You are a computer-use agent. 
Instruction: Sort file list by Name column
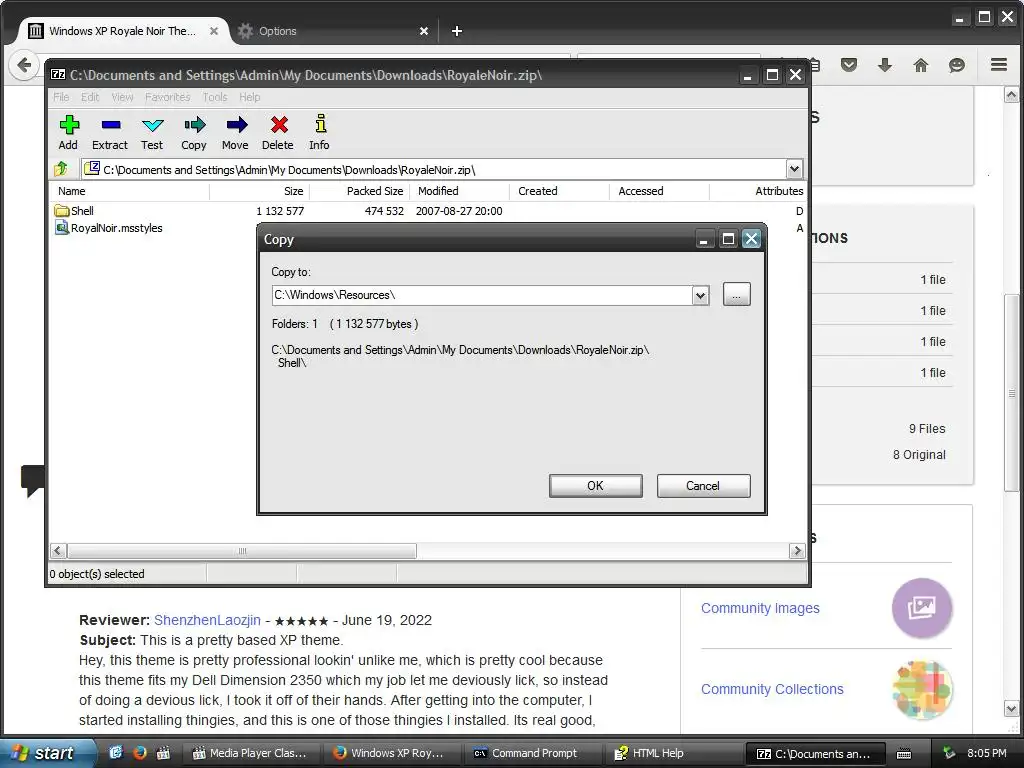point(130,191)
